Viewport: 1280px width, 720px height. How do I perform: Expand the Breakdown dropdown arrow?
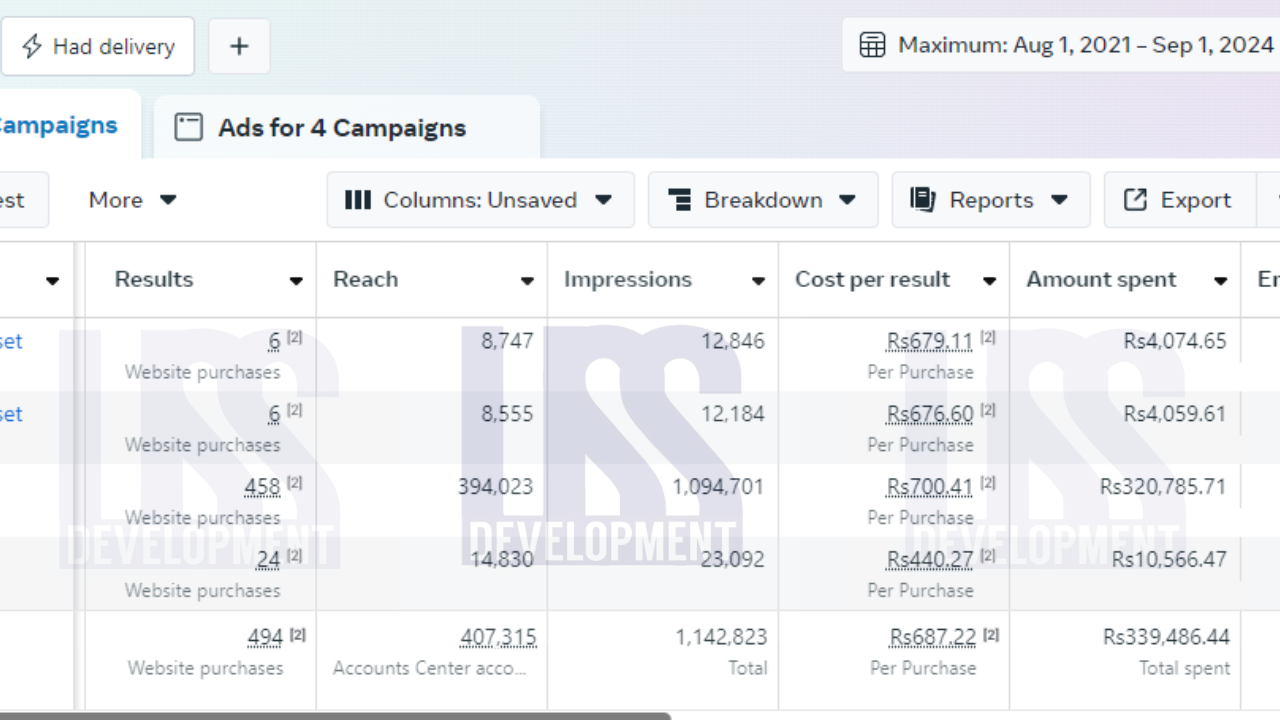tap(848, 200)
